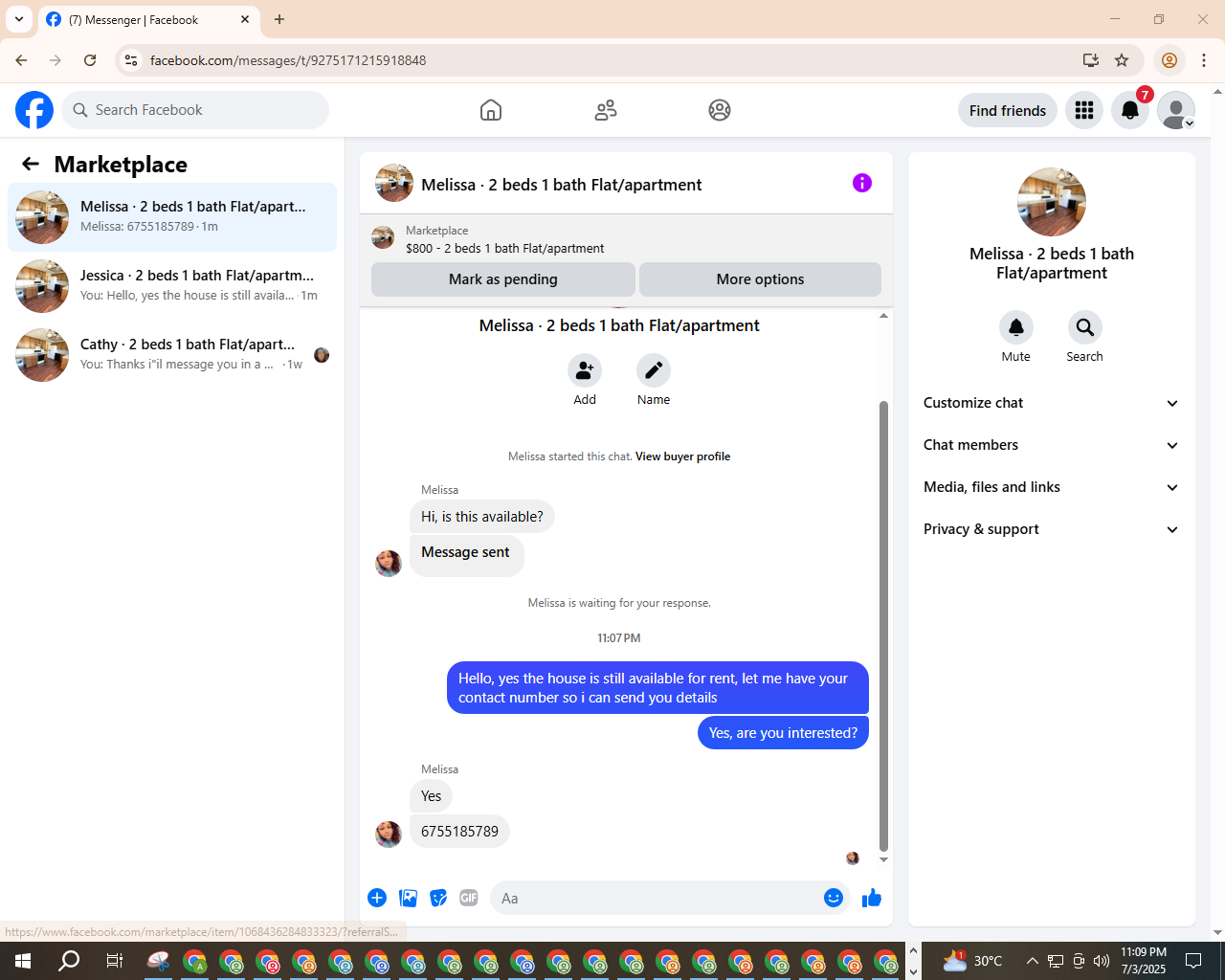Open the volume control in system tray
The height and width of the screenshot is (980, 1225).
click(1102, 961)
